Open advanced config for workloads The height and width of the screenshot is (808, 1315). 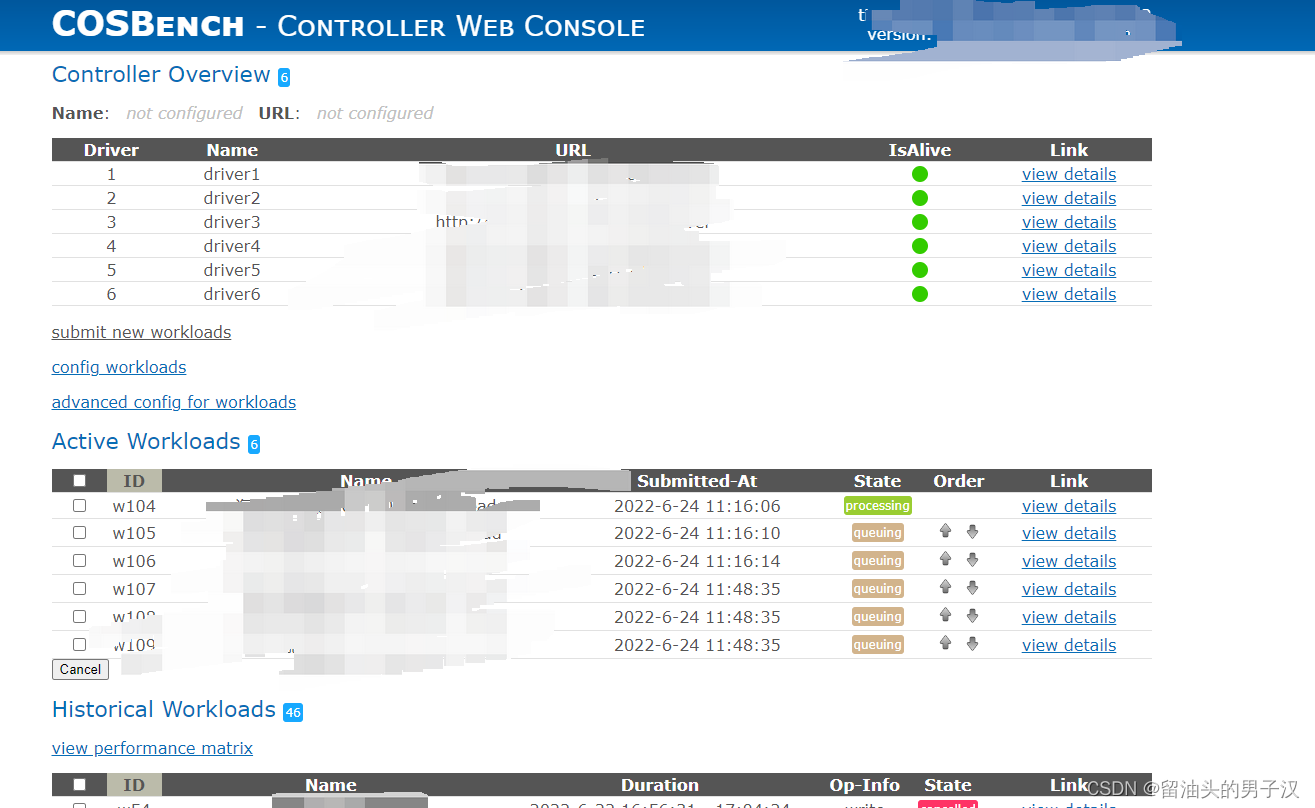coord(173,401)
